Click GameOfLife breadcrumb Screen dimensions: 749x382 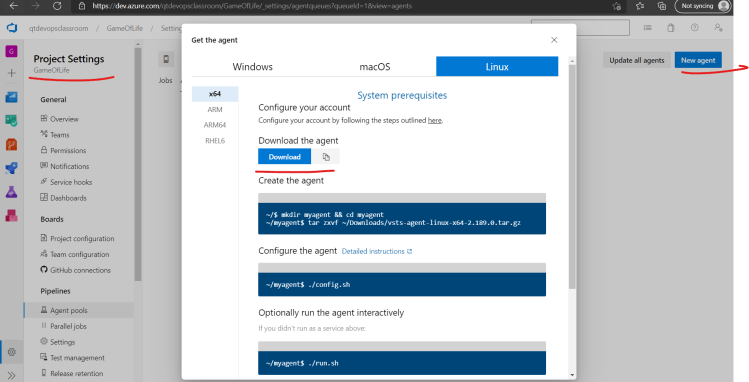pyautogui.click(x=124, y=28)
